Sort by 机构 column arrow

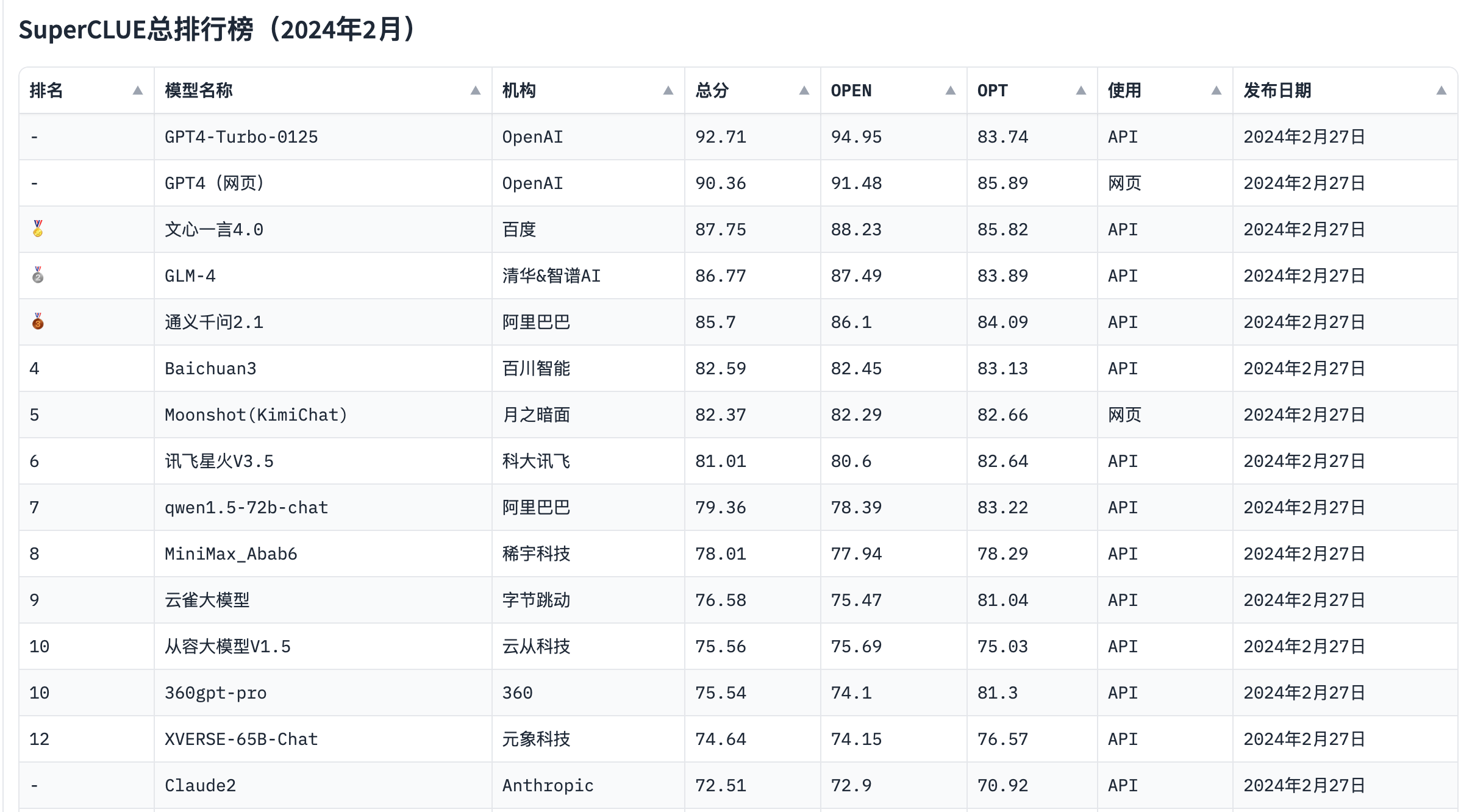pos(668,91)
